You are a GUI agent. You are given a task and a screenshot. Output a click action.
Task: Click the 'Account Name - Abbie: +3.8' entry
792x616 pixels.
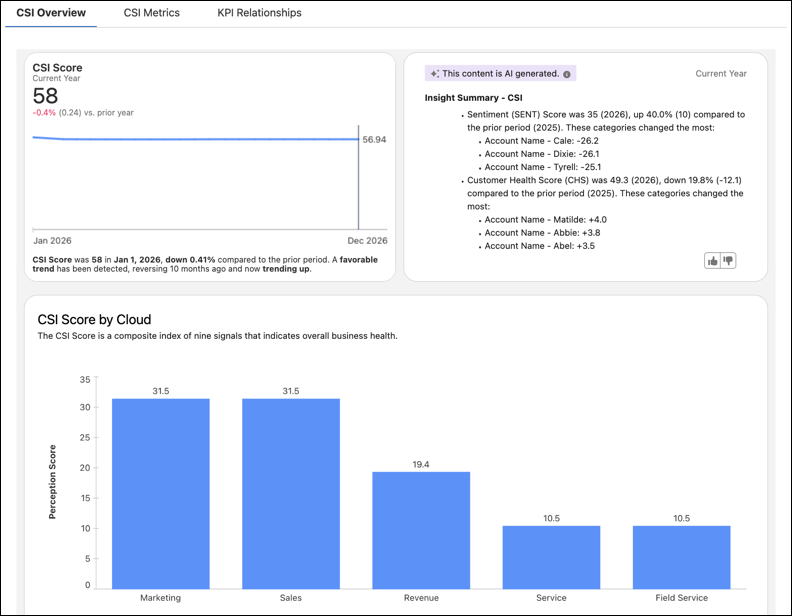(542, 233)
